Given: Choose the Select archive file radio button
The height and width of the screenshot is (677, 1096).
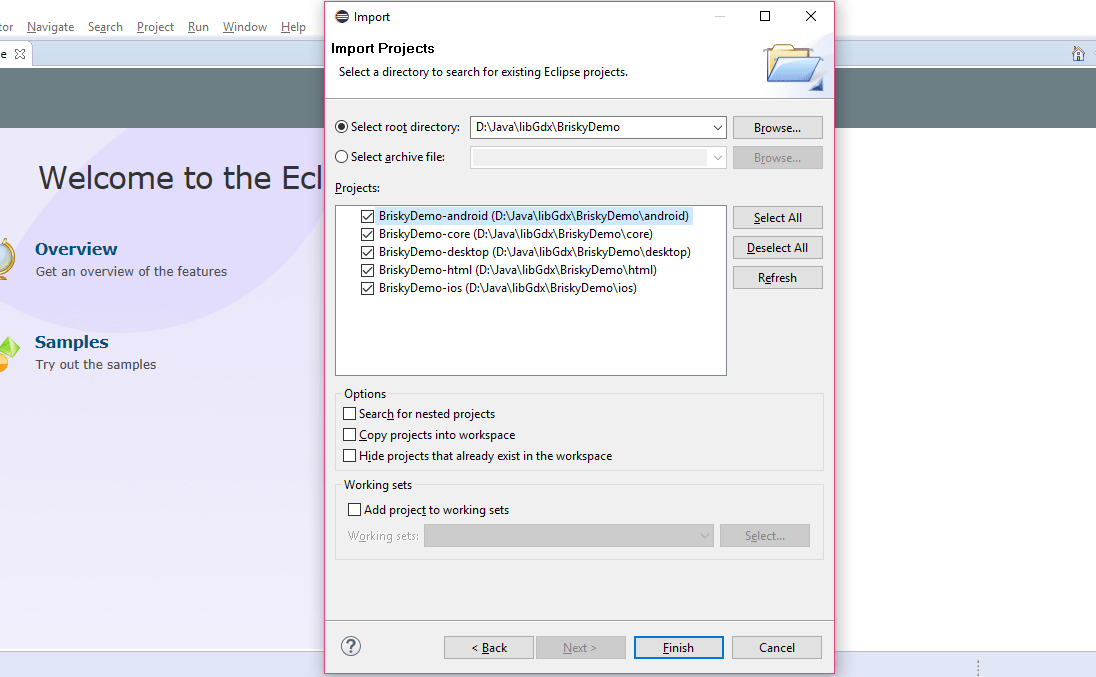Looking at the screenshot, I should click(x=341, y=157).
